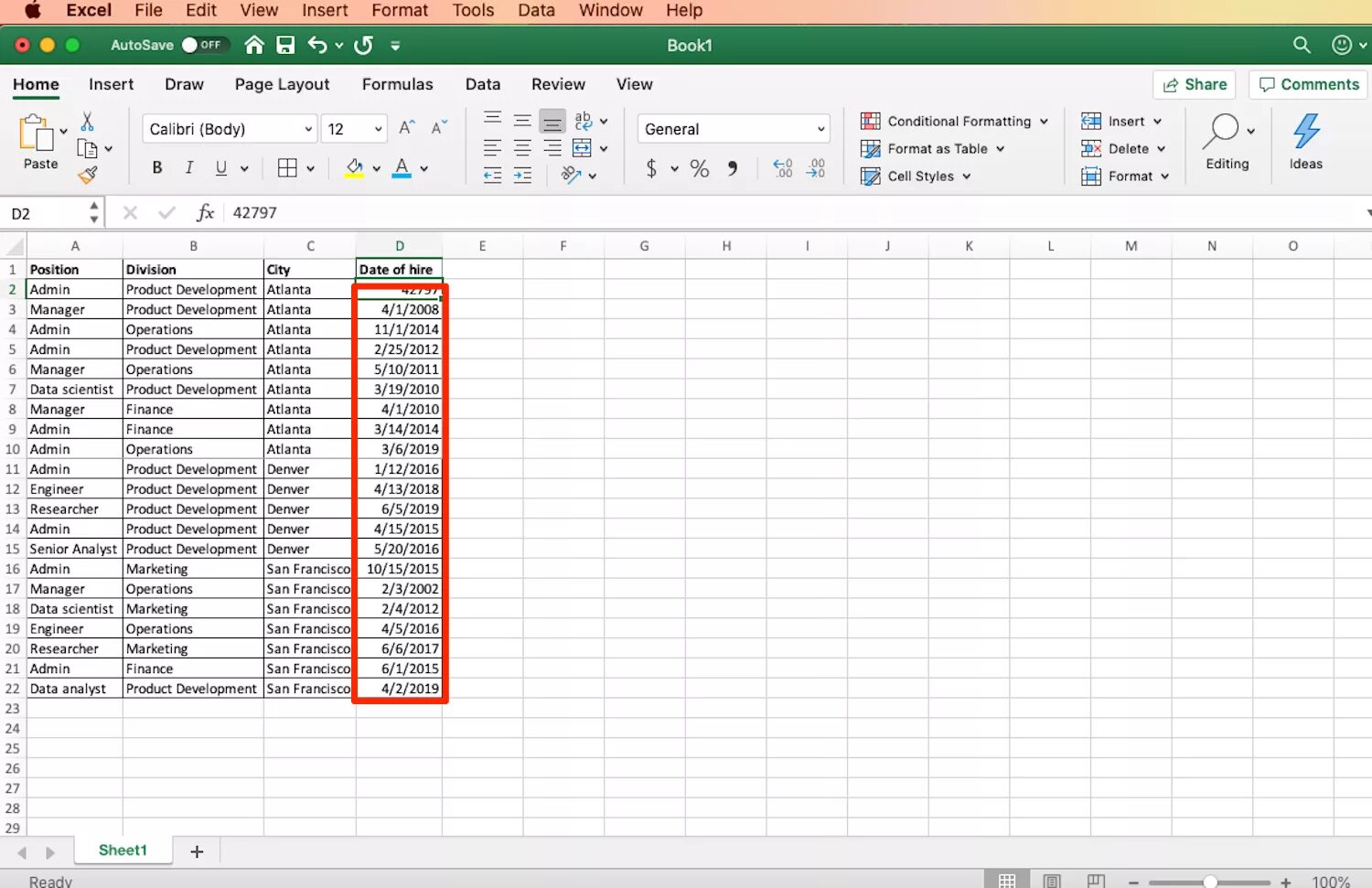Decrease font size with the smaller A
Viewport: 1372px width, 888px height.
click(x=439, y=127)
